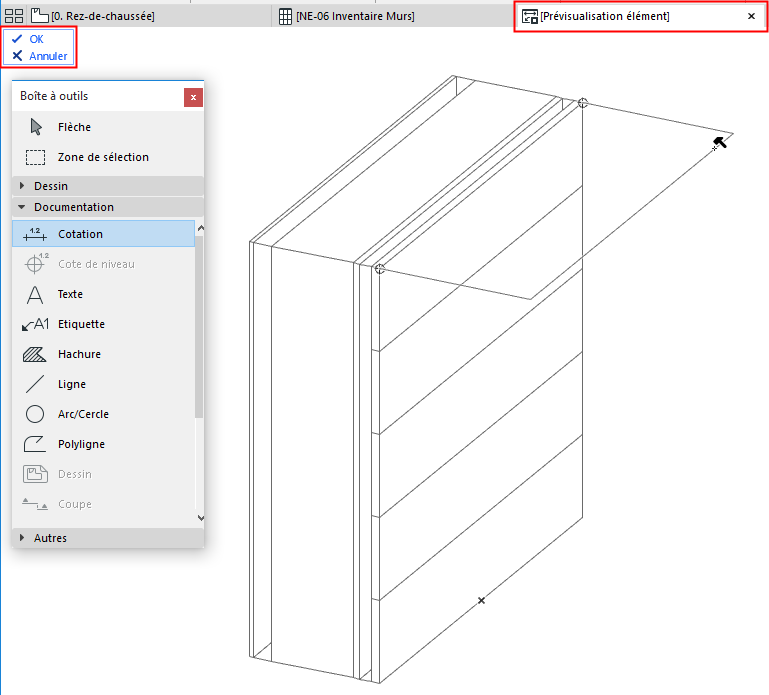769x695 pixels.
Task: Close the Boîte à outils panel
Action: pos(193,97)
